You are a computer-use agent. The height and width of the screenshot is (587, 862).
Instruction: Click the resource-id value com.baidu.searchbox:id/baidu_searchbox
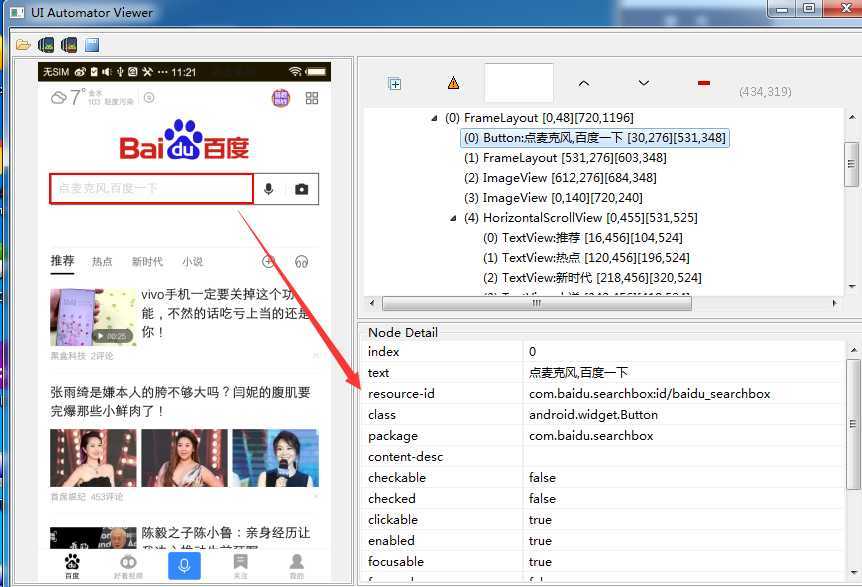pyautogui.click(x=649, y=394)
